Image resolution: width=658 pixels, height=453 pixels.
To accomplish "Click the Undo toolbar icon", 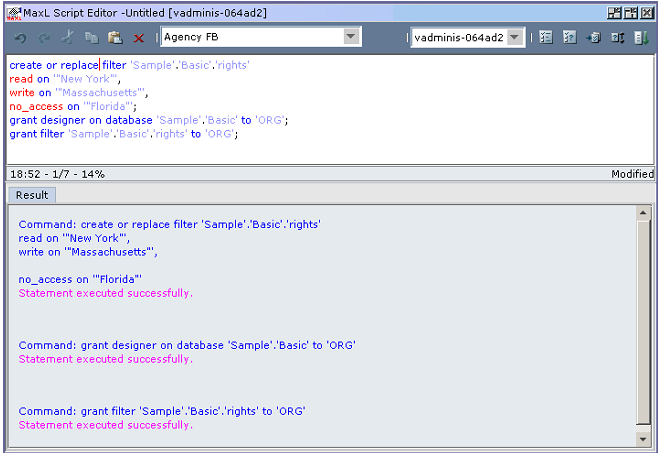I will [20, 38].
